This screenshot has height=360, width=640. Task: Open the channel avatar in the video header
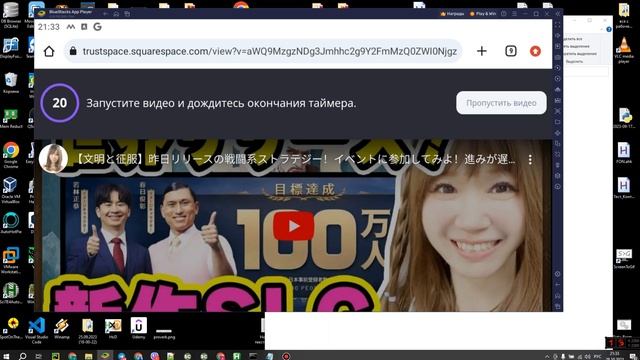coord(53,159)
